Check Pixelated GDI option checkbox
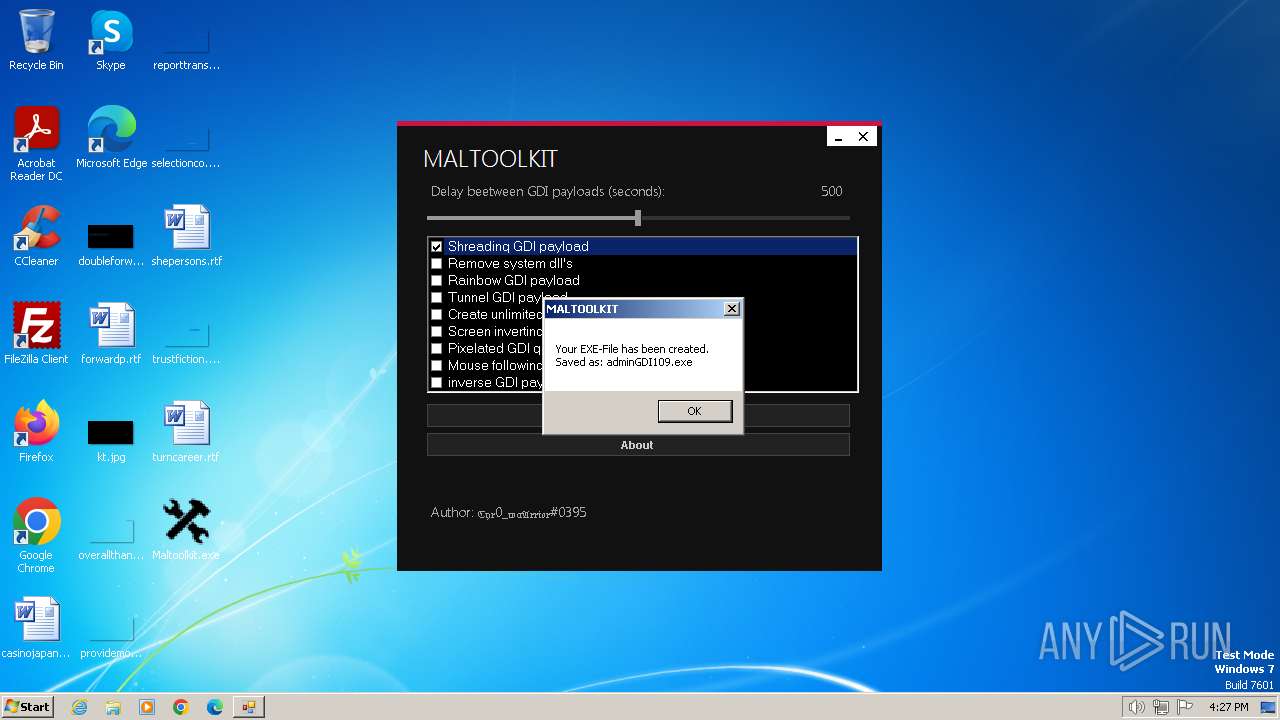The image size is (1280, 720). point(436,348)
